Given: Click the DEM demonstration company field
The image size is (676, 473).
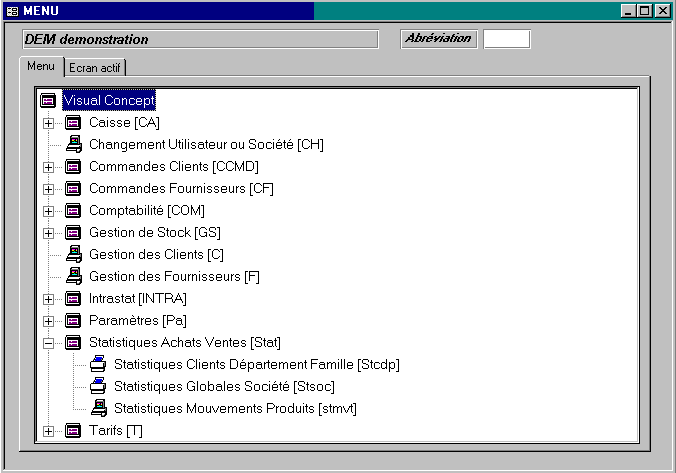Looking at the screenshot, I should (200, 39).
